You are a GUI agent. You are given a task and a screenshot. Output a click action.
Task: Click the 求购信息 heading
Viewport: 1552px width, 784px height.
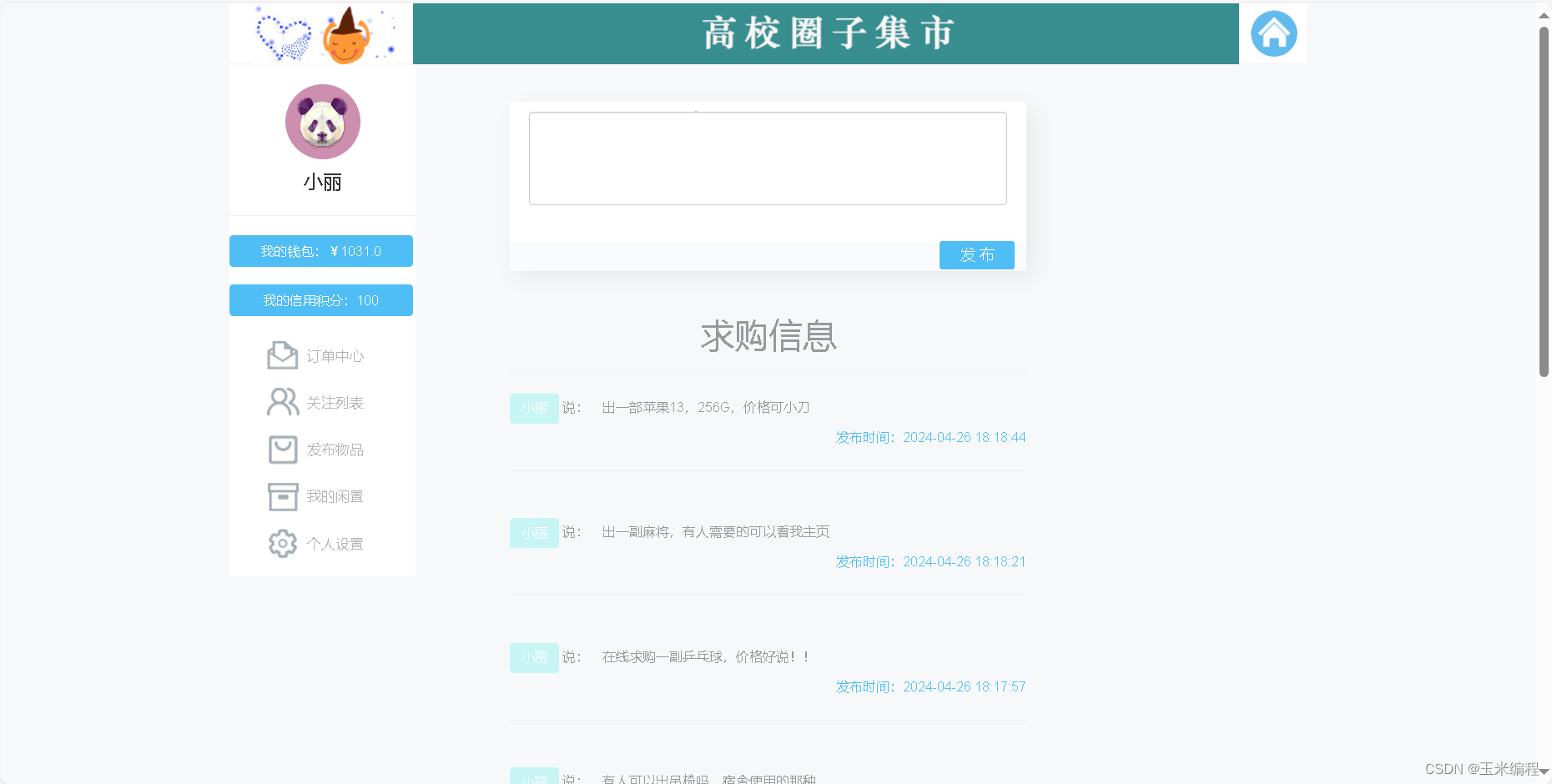pyautogui.click(x=768, y=336)
